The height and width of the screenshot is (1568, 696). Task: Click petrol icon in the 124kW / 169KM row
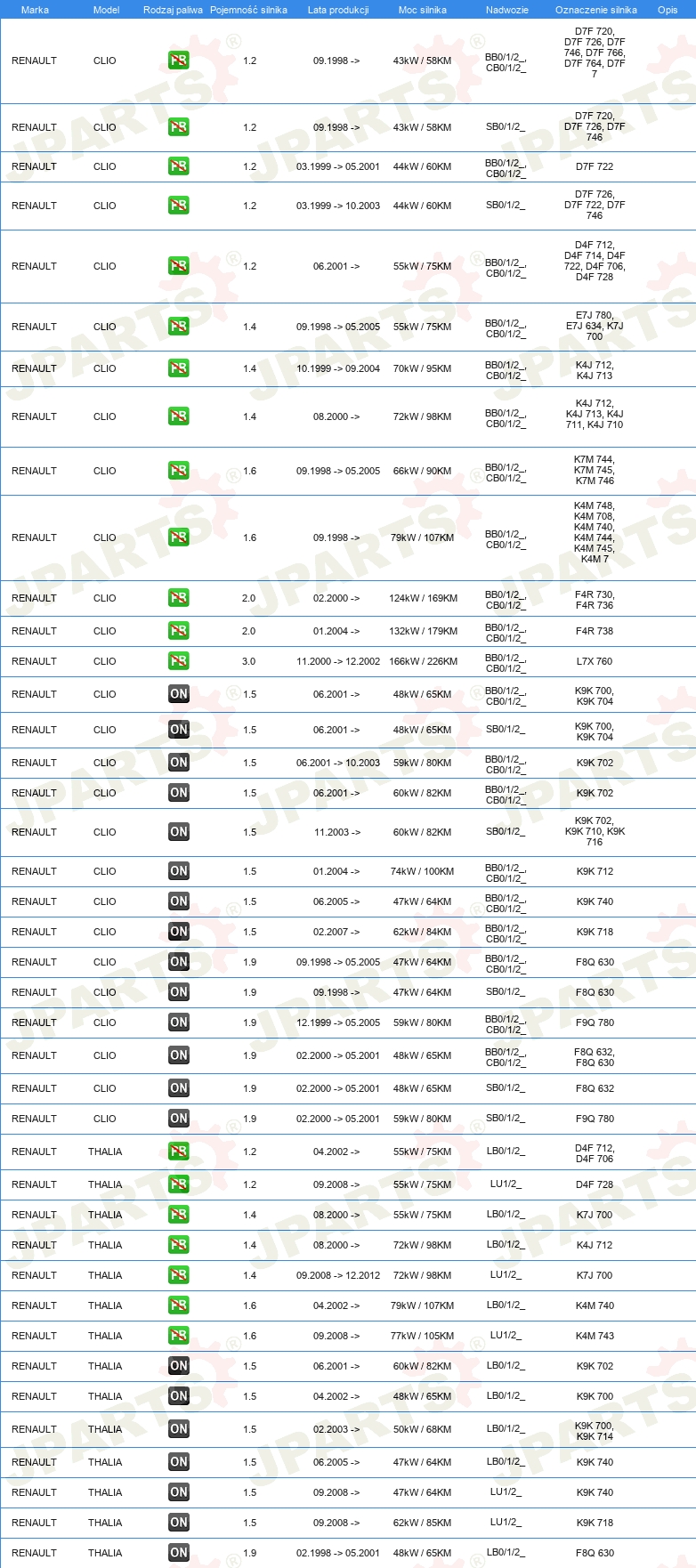(179, 598)
